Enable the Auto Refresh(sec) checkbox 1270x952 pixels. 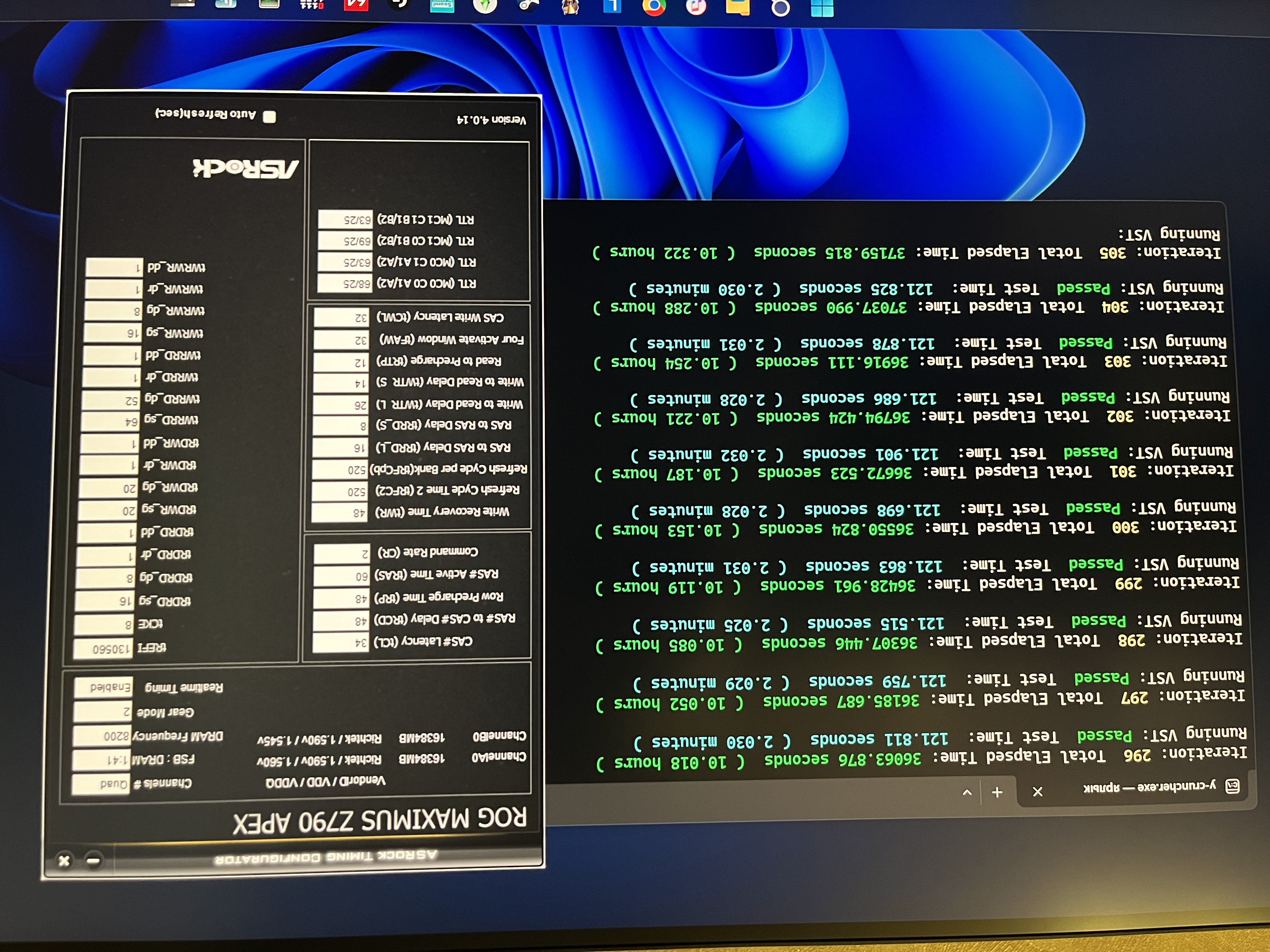tap(269, 117)
